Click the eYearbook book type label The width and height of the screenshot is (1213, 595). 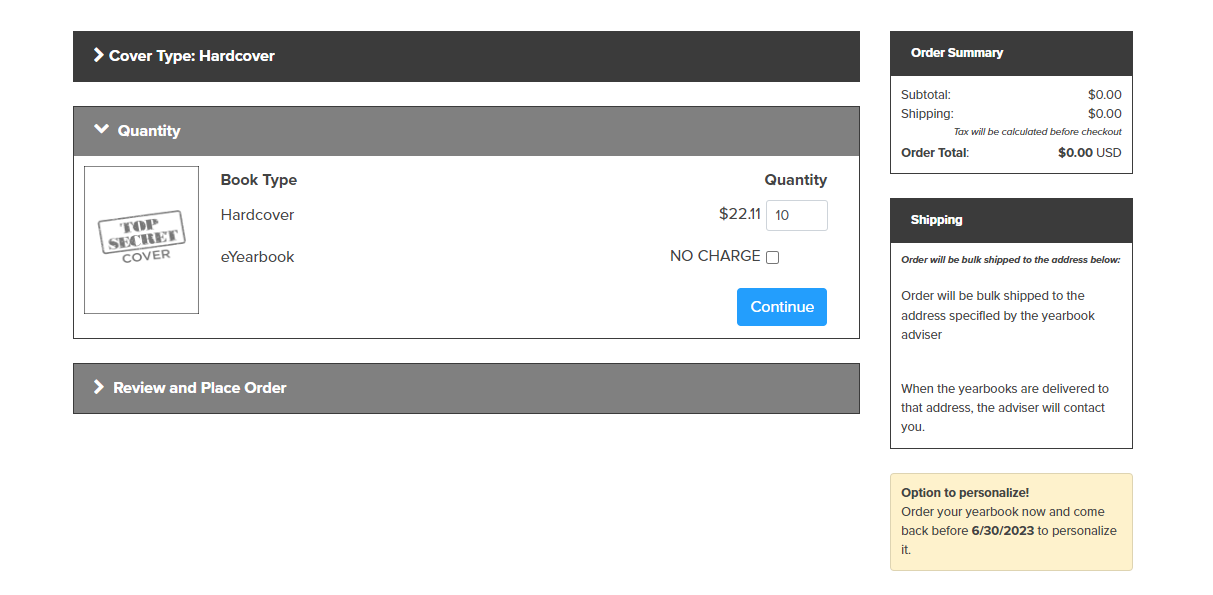click(x=257, y=257)
